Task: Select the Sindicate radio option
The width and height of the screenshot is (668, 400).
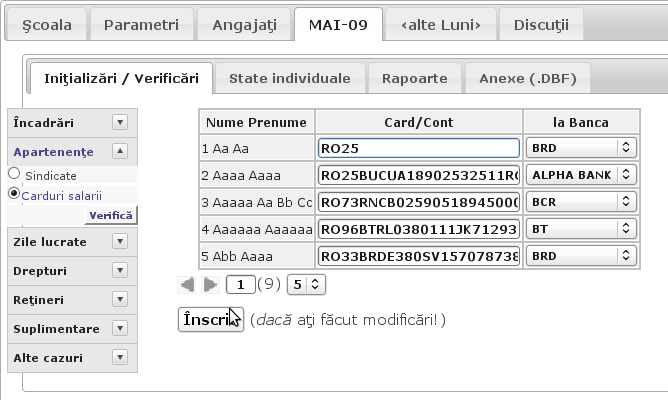Action: (14, 174)
